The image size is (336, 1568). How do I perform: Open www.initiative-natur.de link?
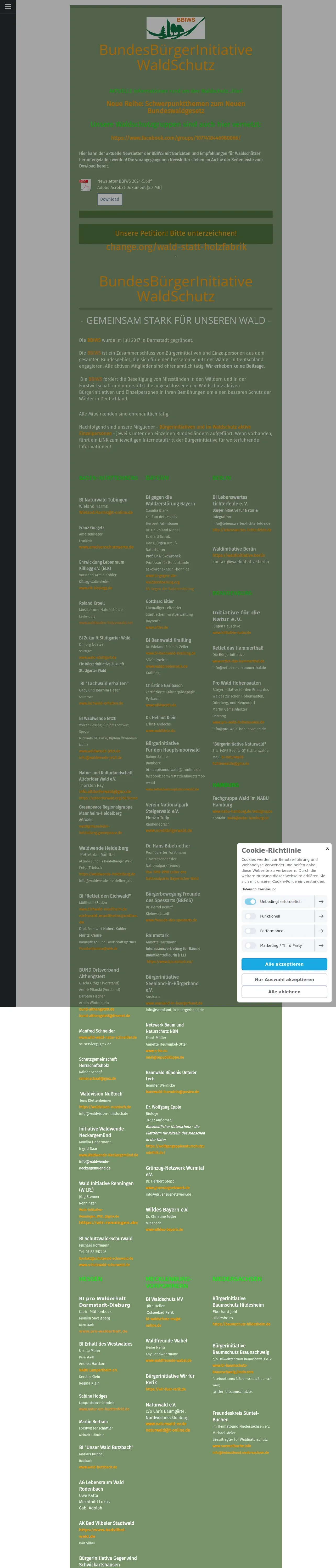point(232,632)
